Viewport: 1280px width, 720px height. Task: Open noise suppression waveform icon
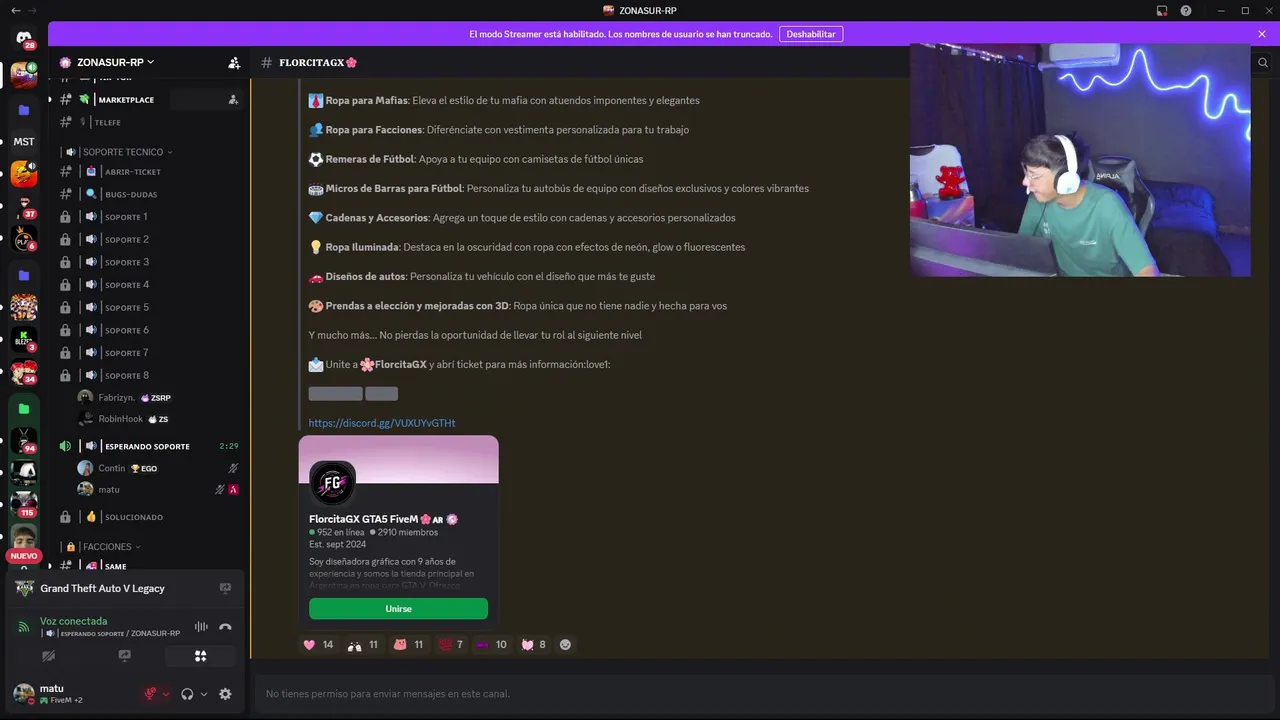point(201,627)
